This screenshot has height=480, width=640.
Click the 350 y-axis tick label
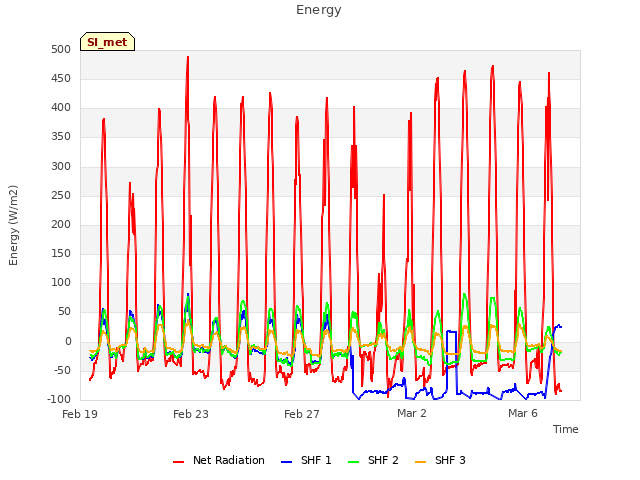61,137
